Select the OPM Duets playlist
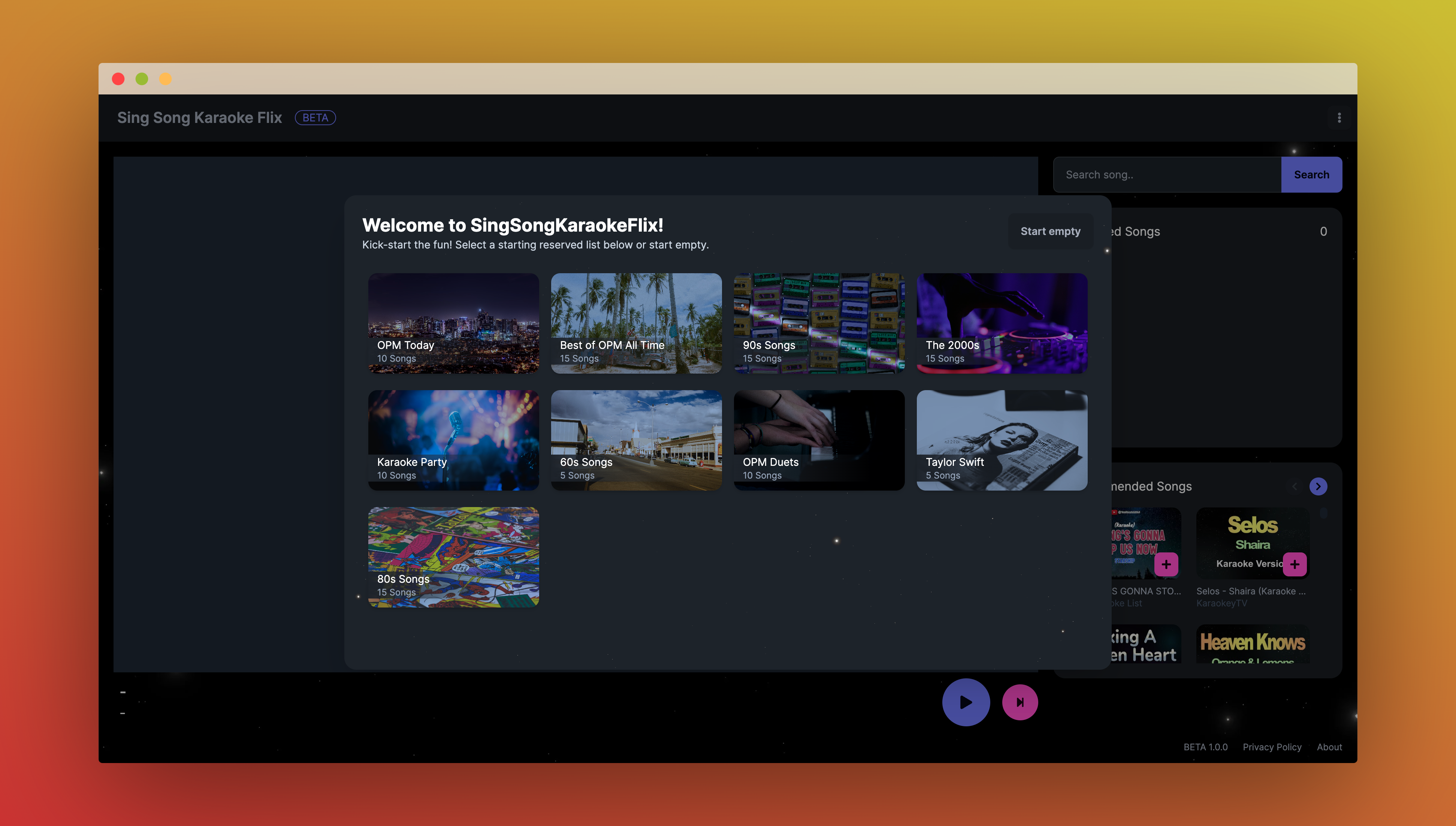Viewport: 1456px width, 826px height. pos(819,440)
